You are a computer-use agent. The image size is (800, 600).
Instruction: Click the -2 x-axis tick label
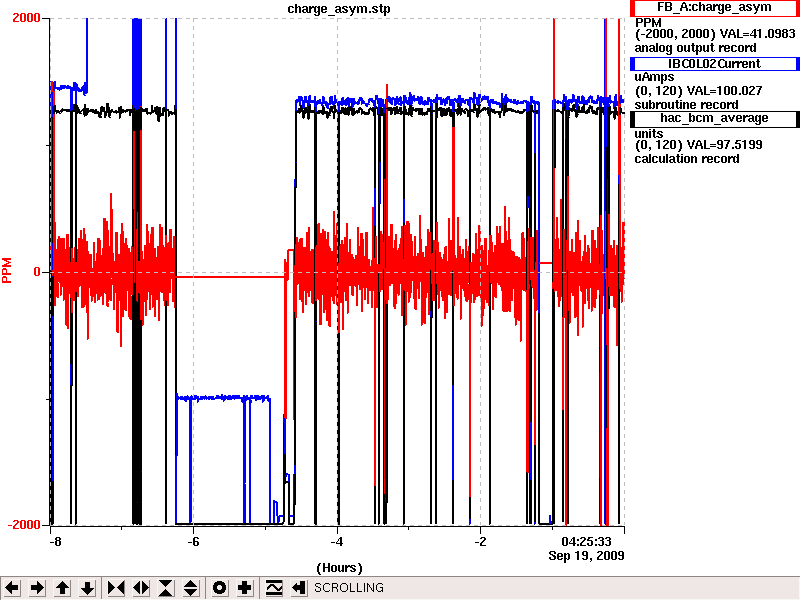pyautogui.click(x=480, y=542)
